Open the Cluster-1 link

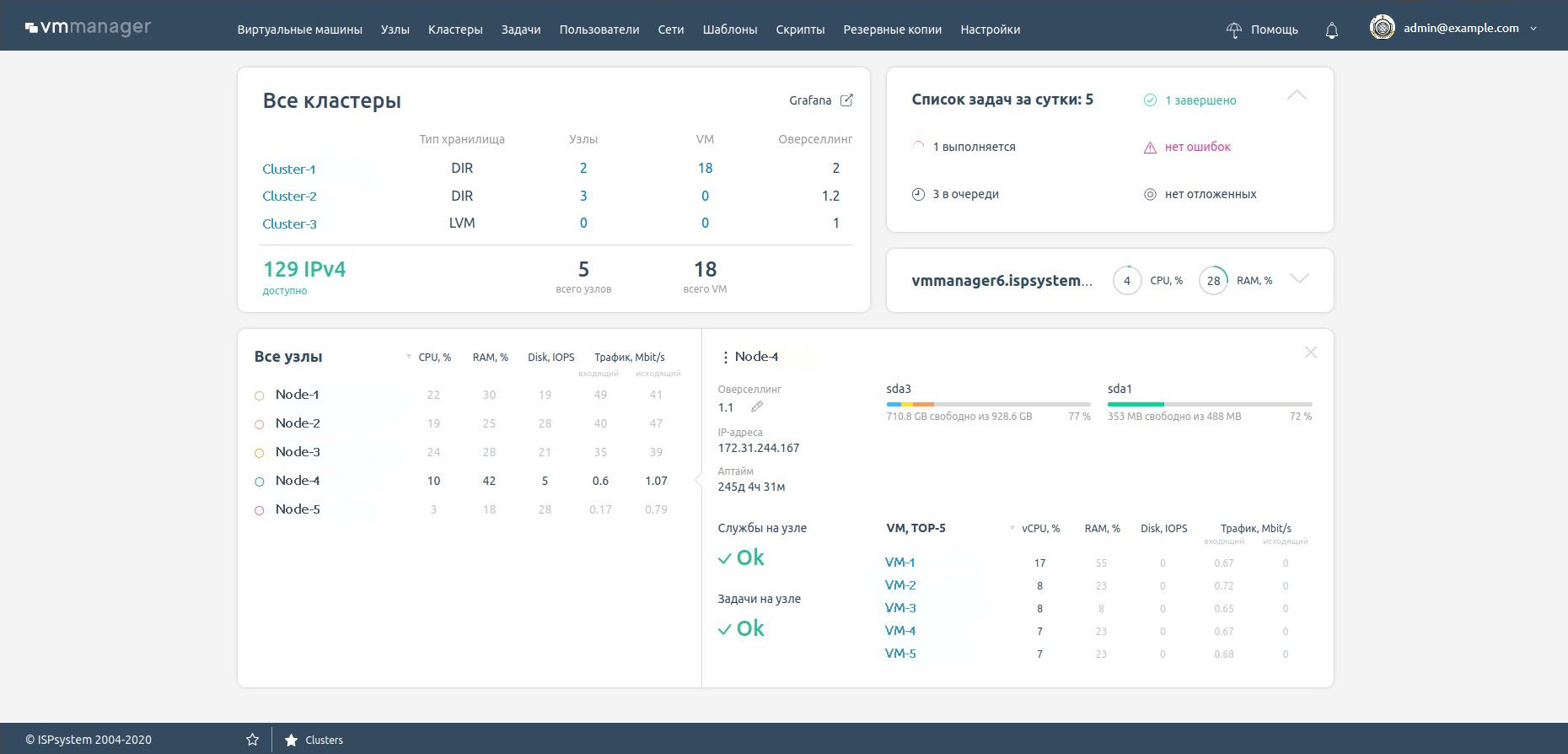(289, 169)
